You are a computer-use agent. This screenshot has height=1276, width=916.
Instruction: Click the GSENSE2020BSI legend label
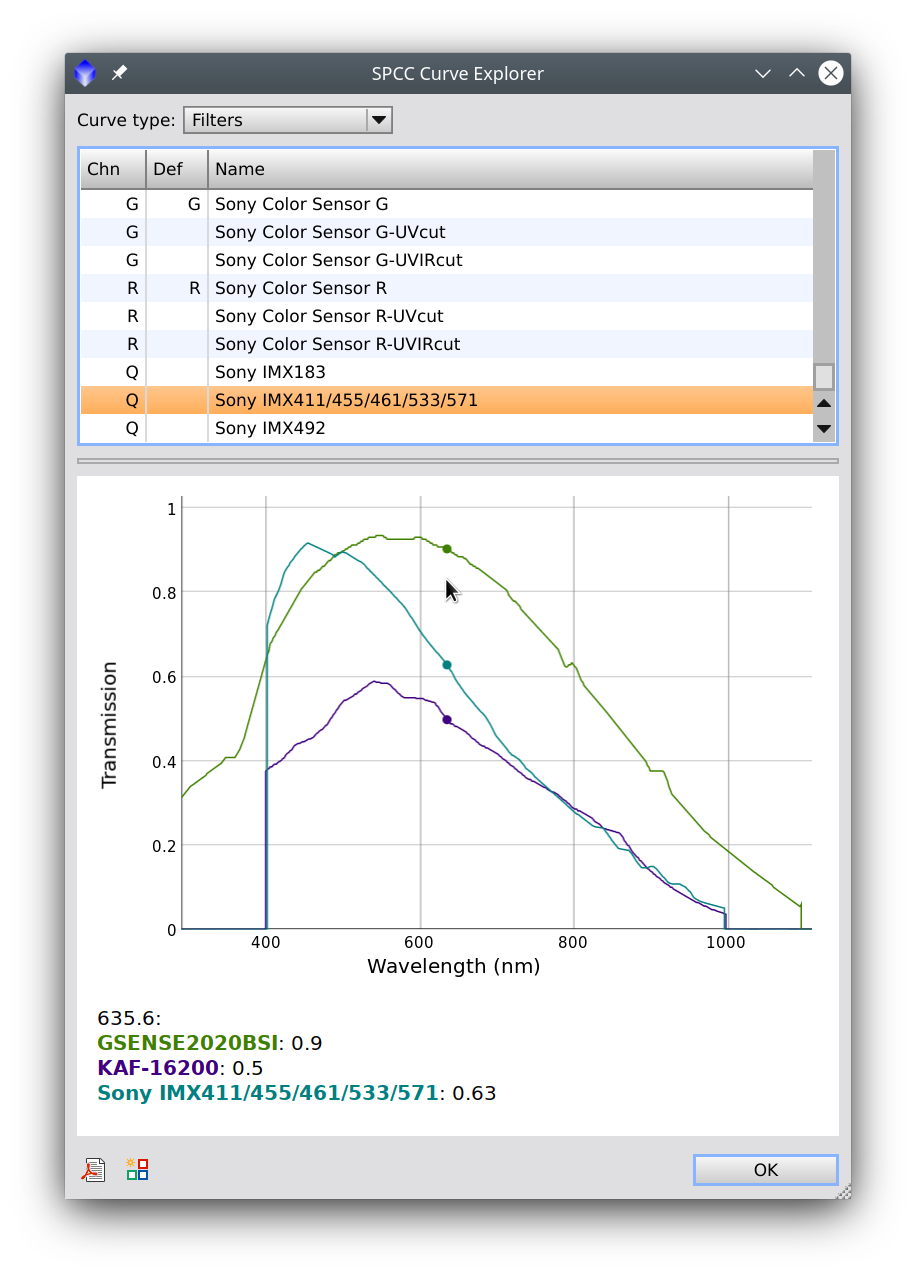(187, 1043)
